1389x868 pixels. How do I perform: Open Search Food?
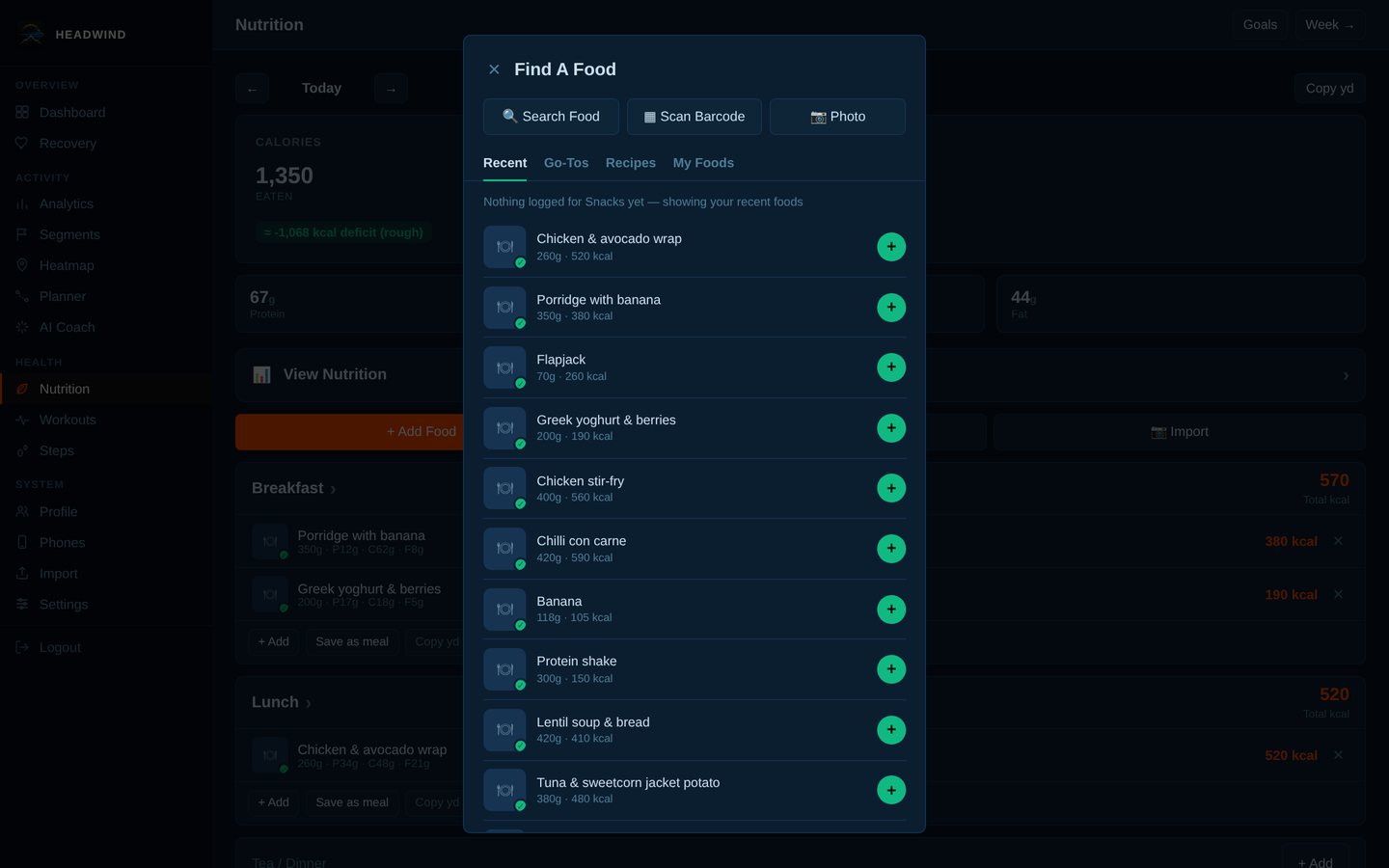click(551, 117)
